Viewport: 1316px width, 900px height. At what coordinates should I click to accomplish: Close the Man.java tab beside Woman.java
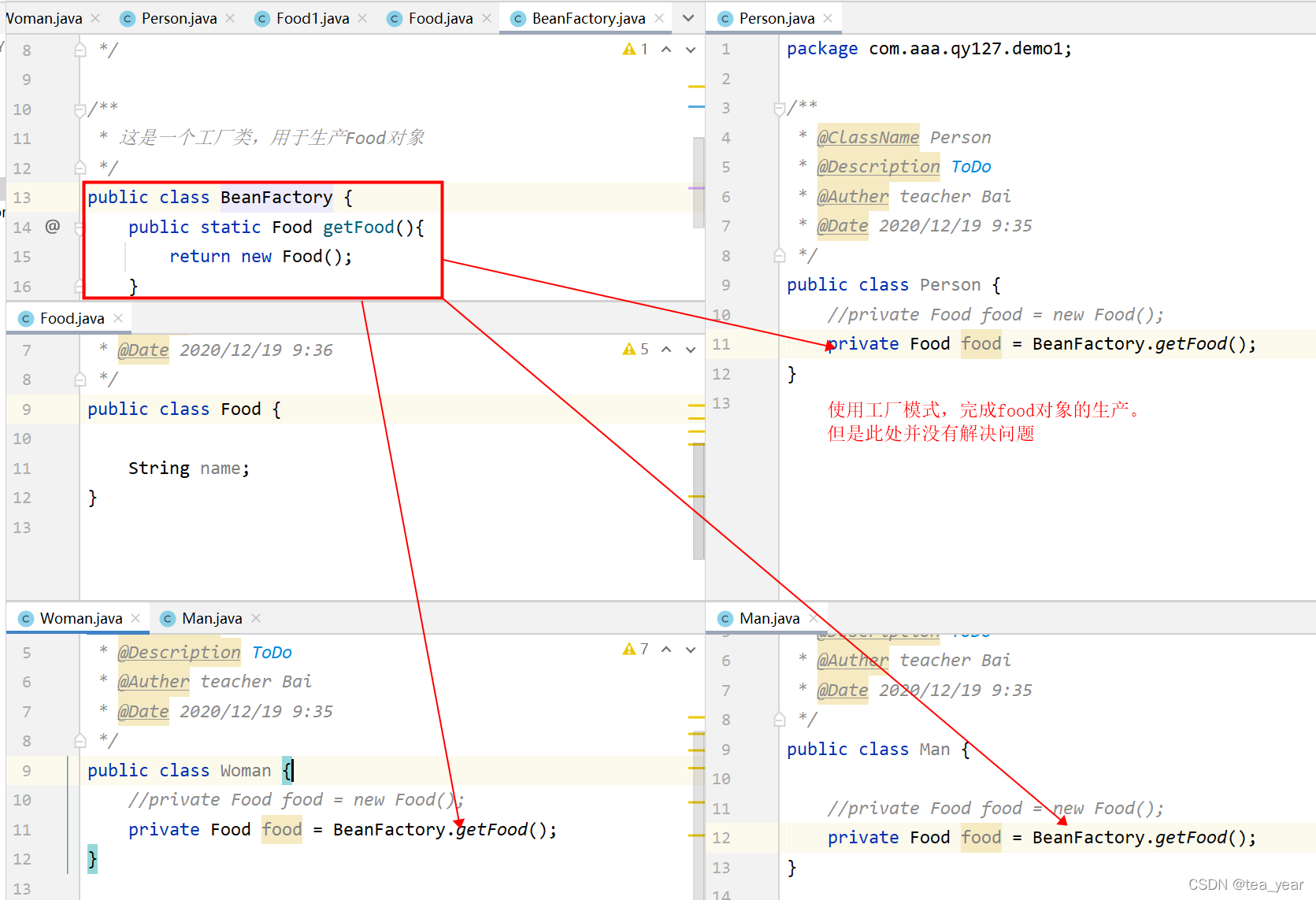pos(256,618)
